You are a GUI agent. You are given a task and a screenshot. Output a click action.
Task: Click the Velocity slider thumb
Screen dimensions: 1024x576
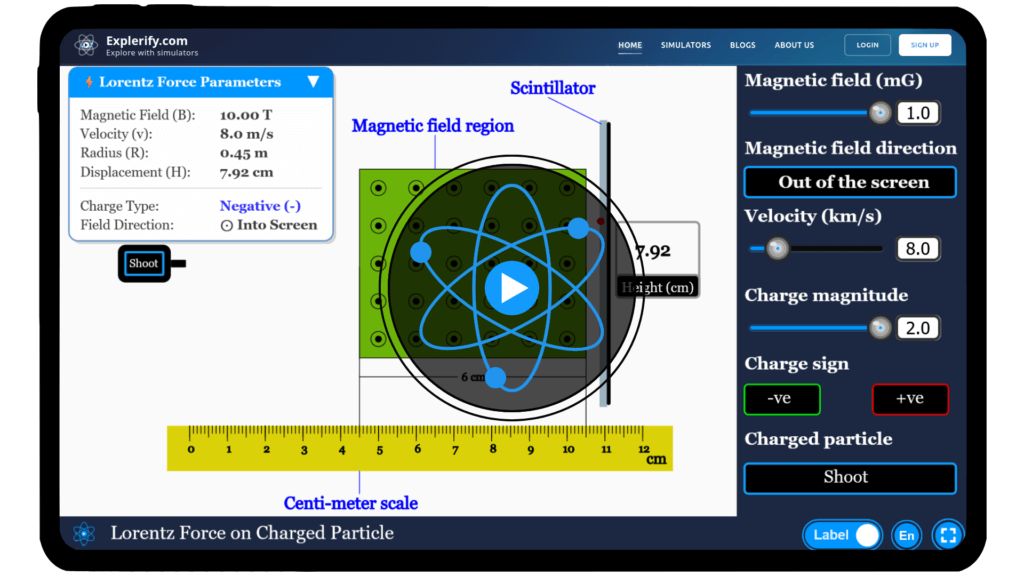(x=776, y=248)
